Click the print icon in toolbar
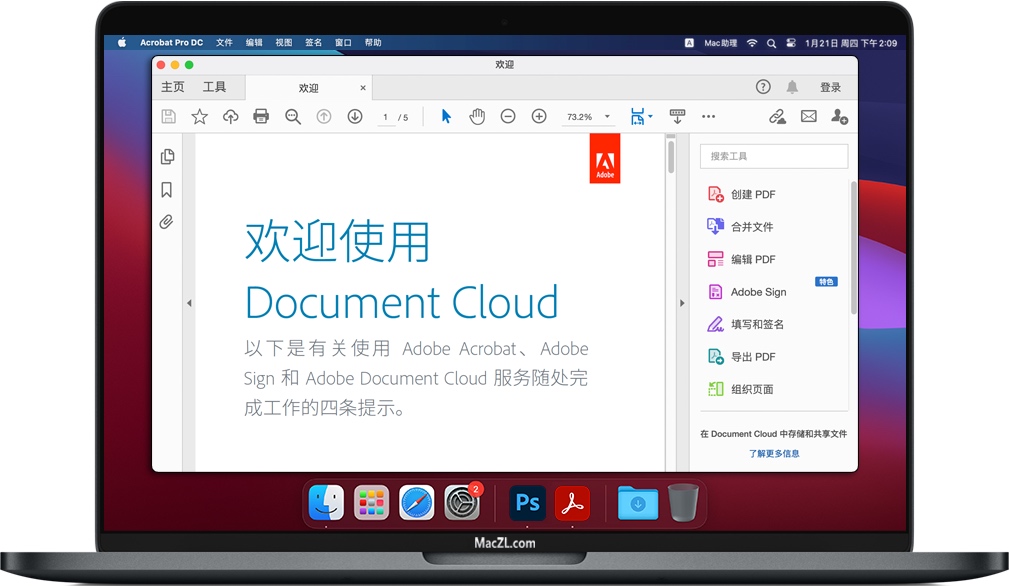This screenshot has width=1009, height=586. point(261,117)
